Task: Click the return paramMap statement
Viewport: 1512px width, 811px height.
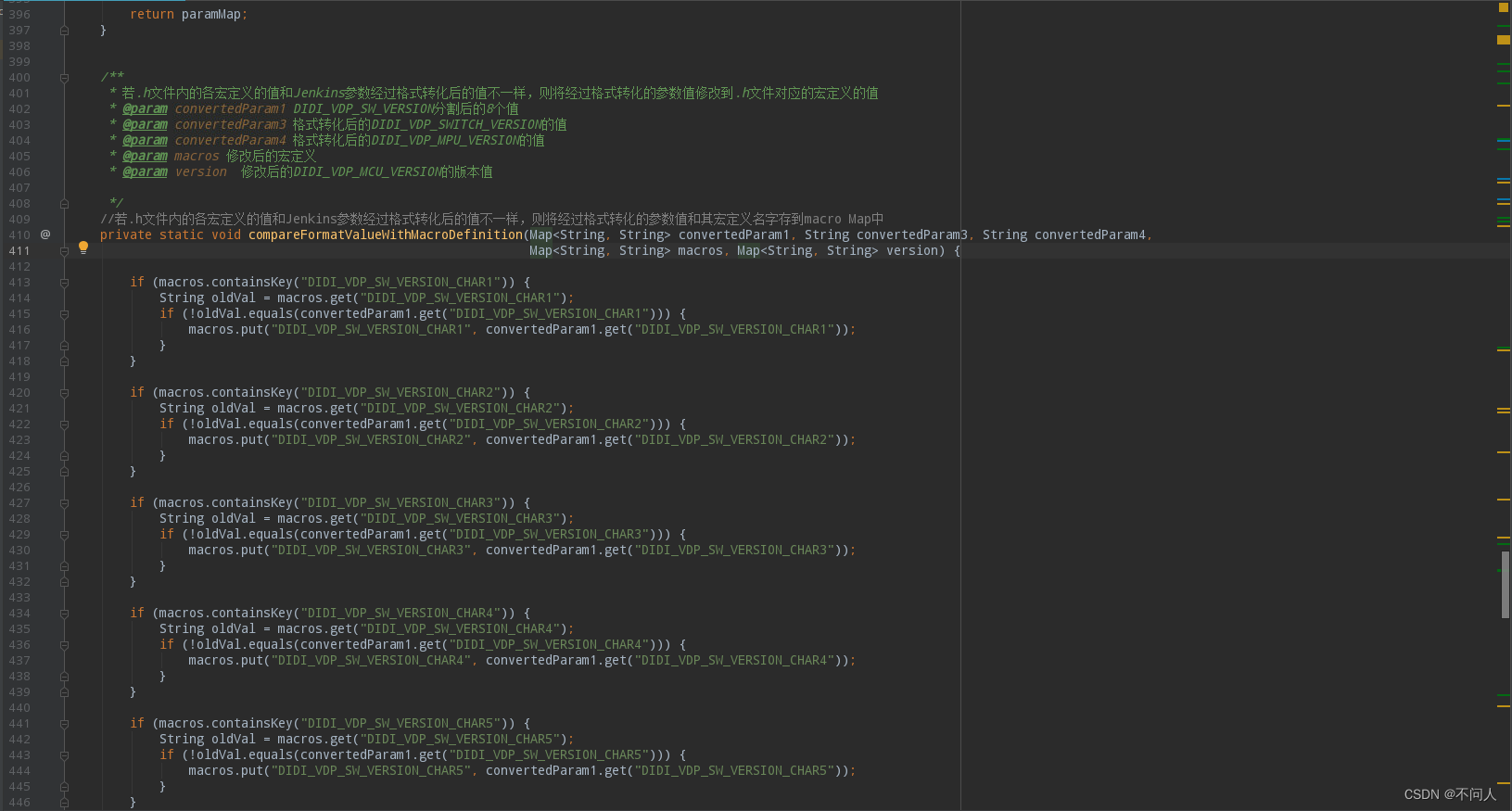Action: click(x=188, y=14)
